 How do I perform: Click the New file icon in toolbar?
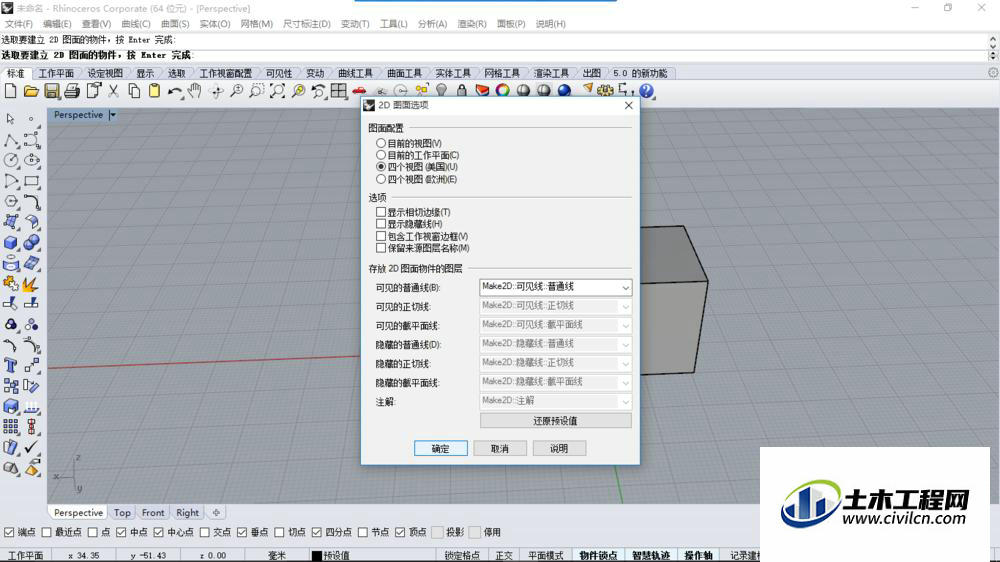(x=10, y=91)
